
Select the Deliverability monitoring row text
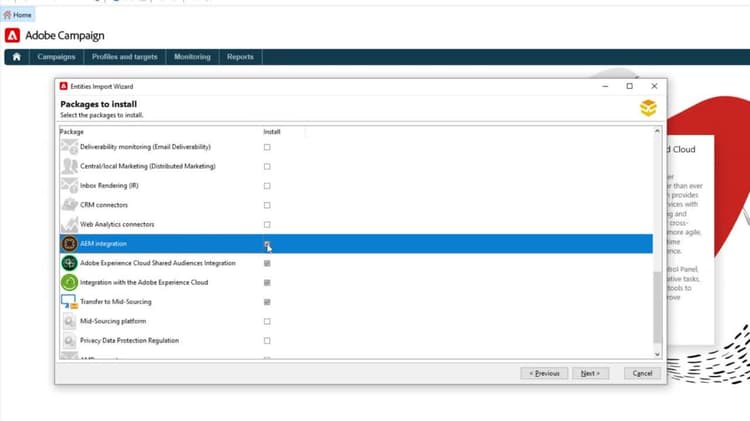pyautogui.click(x=145, y=147)
